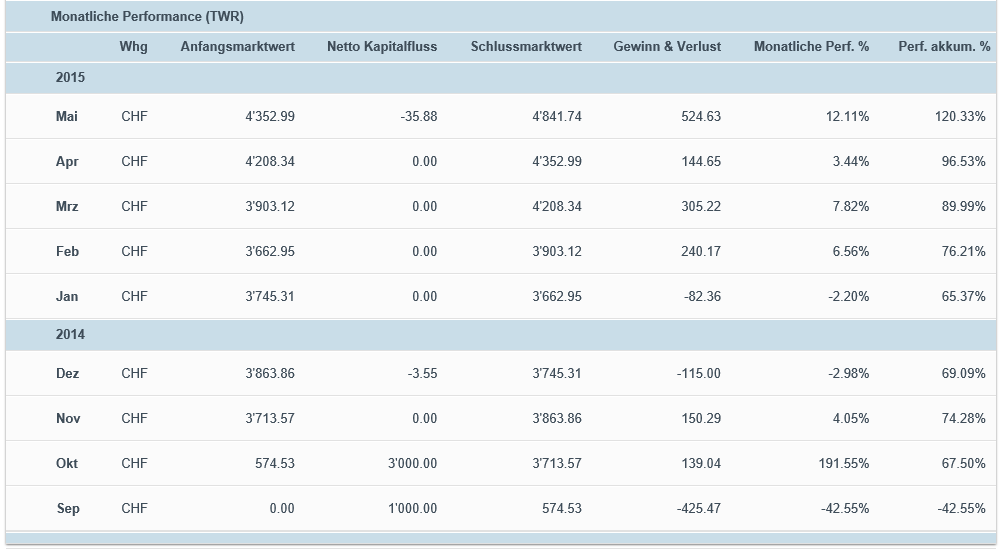This screenshot has height=551, width=1001.
Task: Click CHF currency in Nov row
Action: pyautogui.click(x=134, y=418)
